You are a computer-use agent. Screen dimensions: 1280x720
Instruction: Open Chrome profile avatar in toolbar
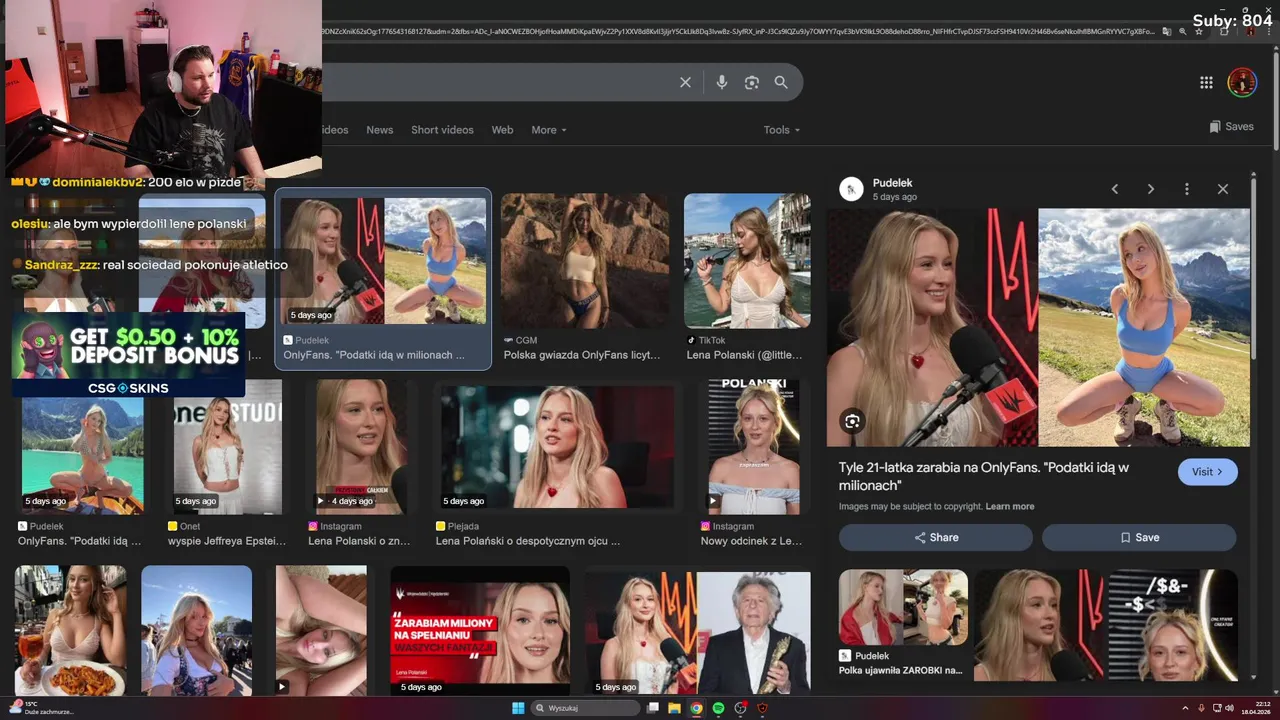[1250, 31]
